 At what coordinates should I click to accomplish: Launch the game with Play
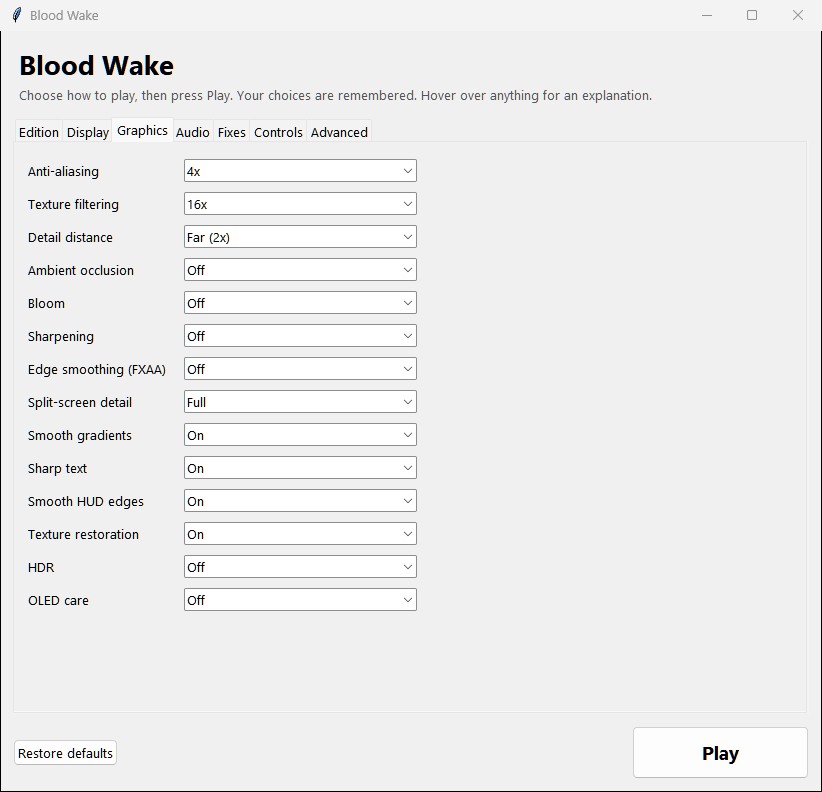(x=720, y=753)
